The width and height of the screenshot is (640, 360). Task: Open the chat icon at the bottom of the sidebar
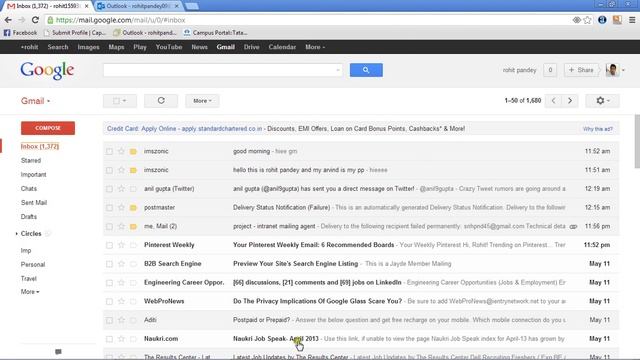coord(58,352)
